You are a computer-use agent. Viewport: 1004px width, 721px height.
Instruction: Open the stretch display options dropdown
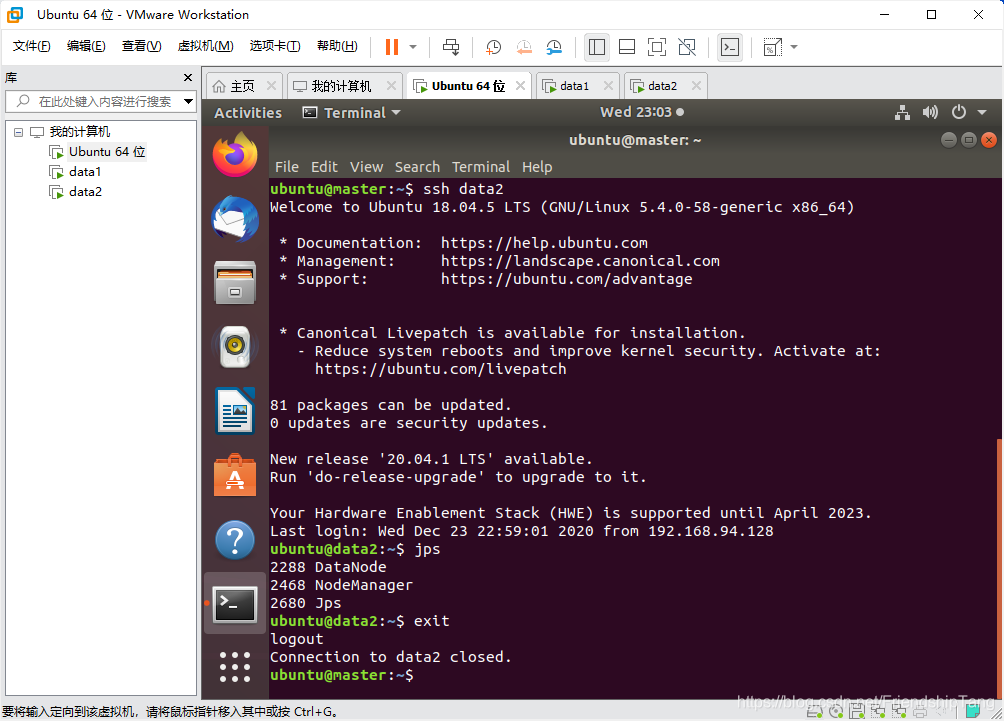pyautogui.click(x=794, y=47)
